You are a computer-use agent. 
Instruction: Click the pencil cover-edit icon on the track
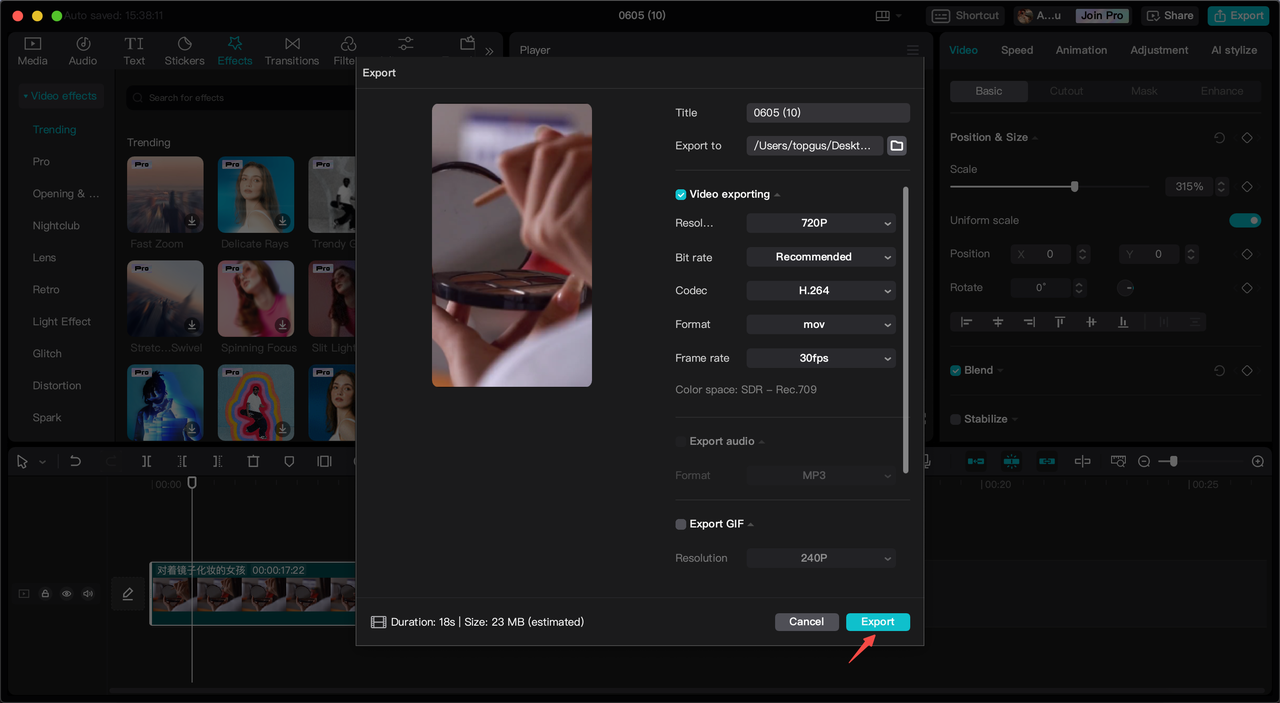(128, 594)
